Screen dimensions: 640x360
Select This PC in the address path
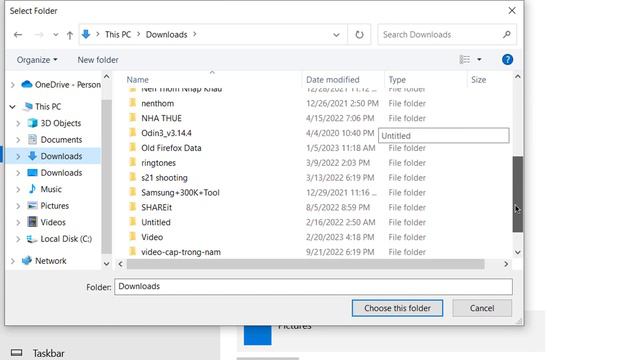(118, 35)
